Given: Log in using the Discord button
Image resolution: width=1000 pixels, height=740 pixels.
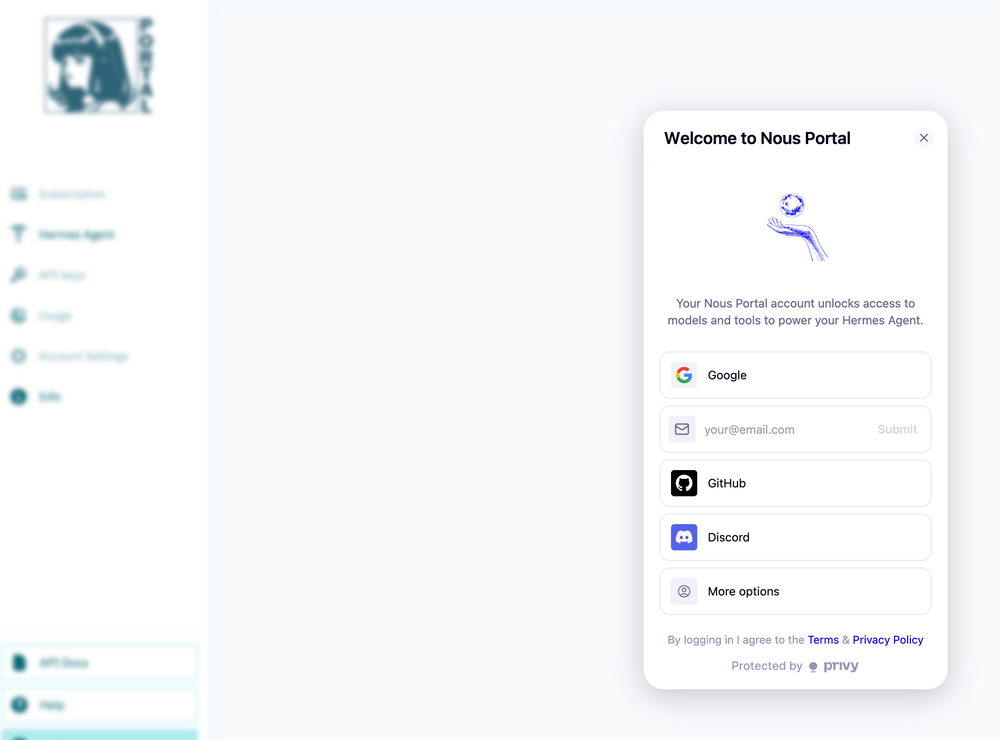Looking at the screenshot, I should click(795, 537).
